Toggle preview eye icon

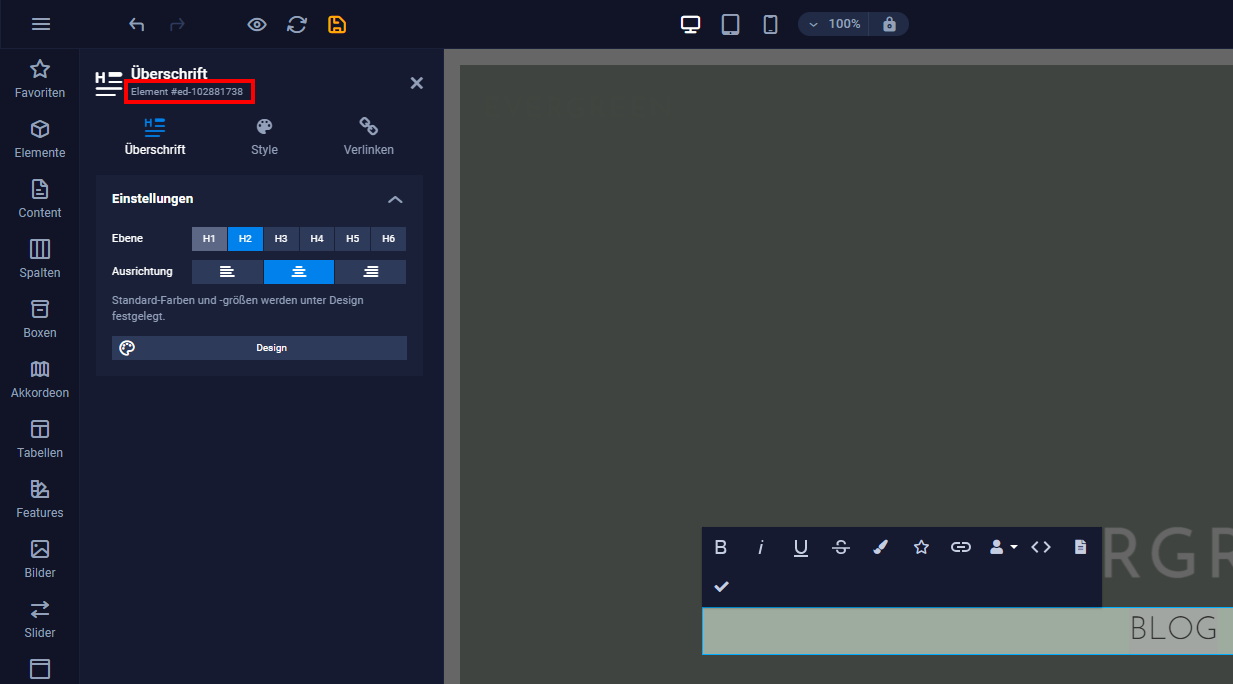257,24
